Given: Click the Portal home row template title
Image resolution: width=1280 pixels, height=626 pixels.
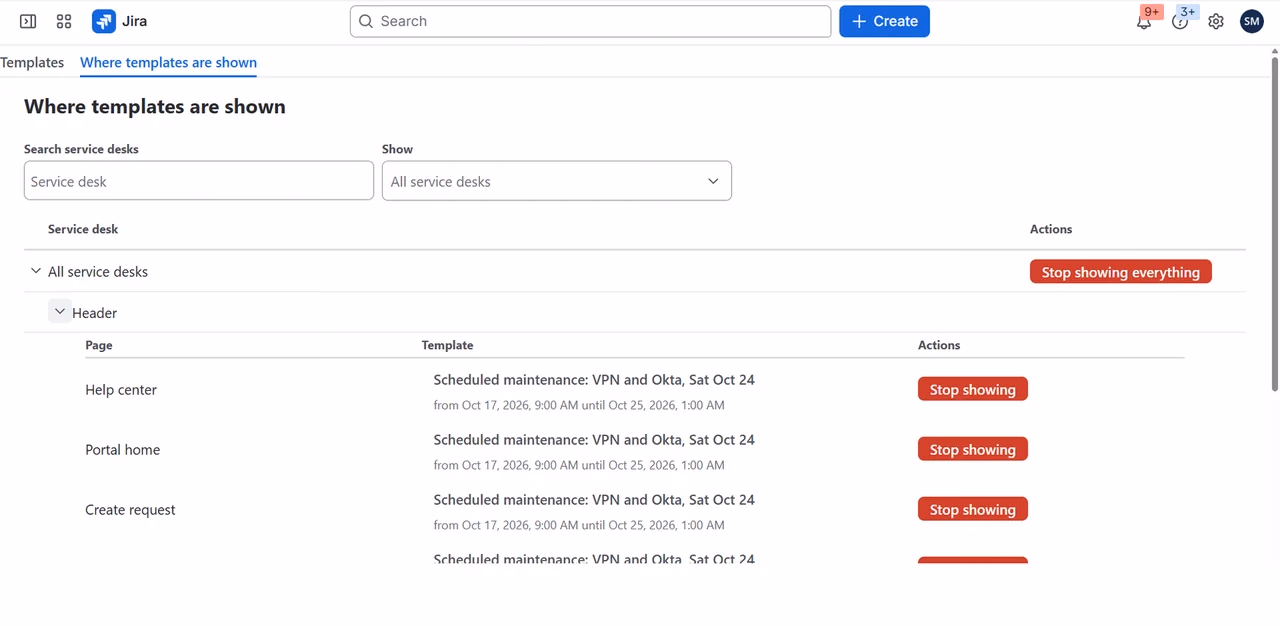Looking at the screenshot, I should click(594, 440).
